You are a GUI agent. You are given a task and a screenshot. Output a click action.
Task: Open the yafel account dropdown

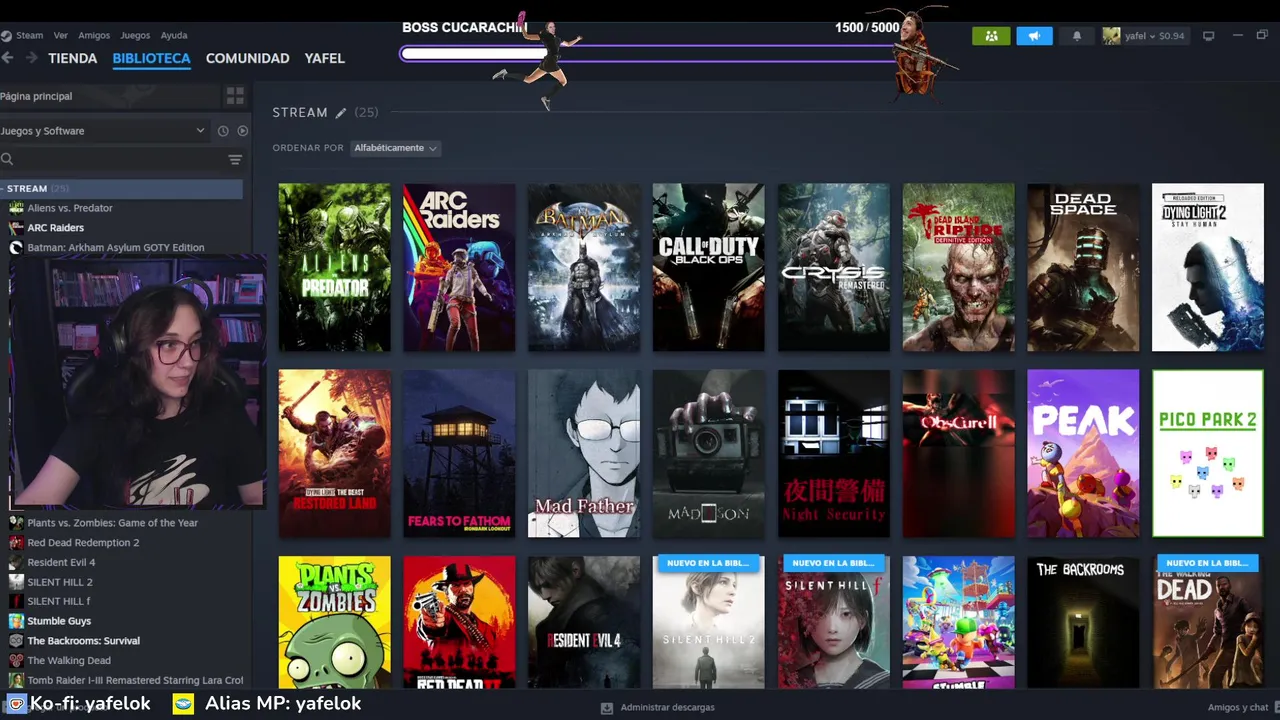click(1154, 36)
